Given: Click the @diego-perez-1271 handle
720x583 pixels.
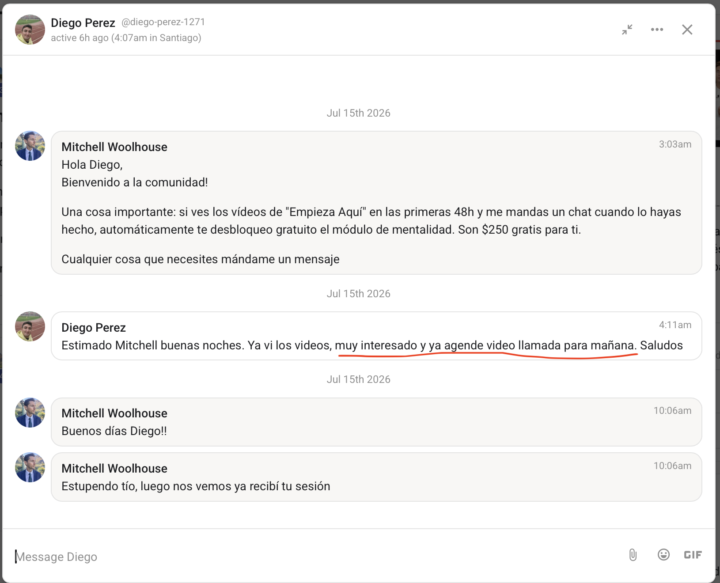Looking at the screenshot, I should pyautogui.click(x=163, y=22).
